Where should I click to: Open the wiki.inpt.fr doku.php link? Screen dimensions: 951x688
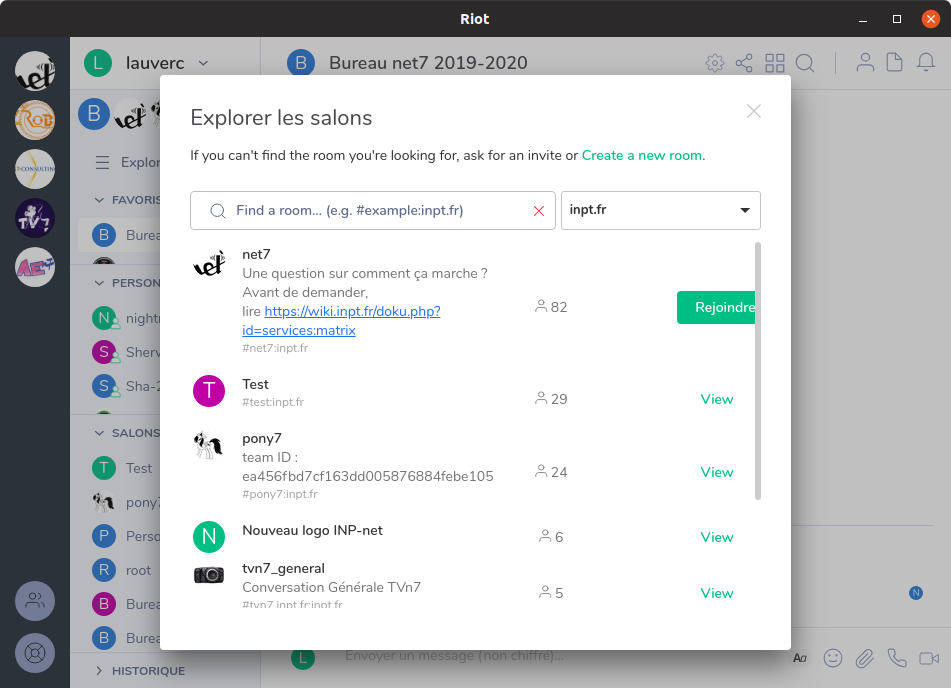352,311
